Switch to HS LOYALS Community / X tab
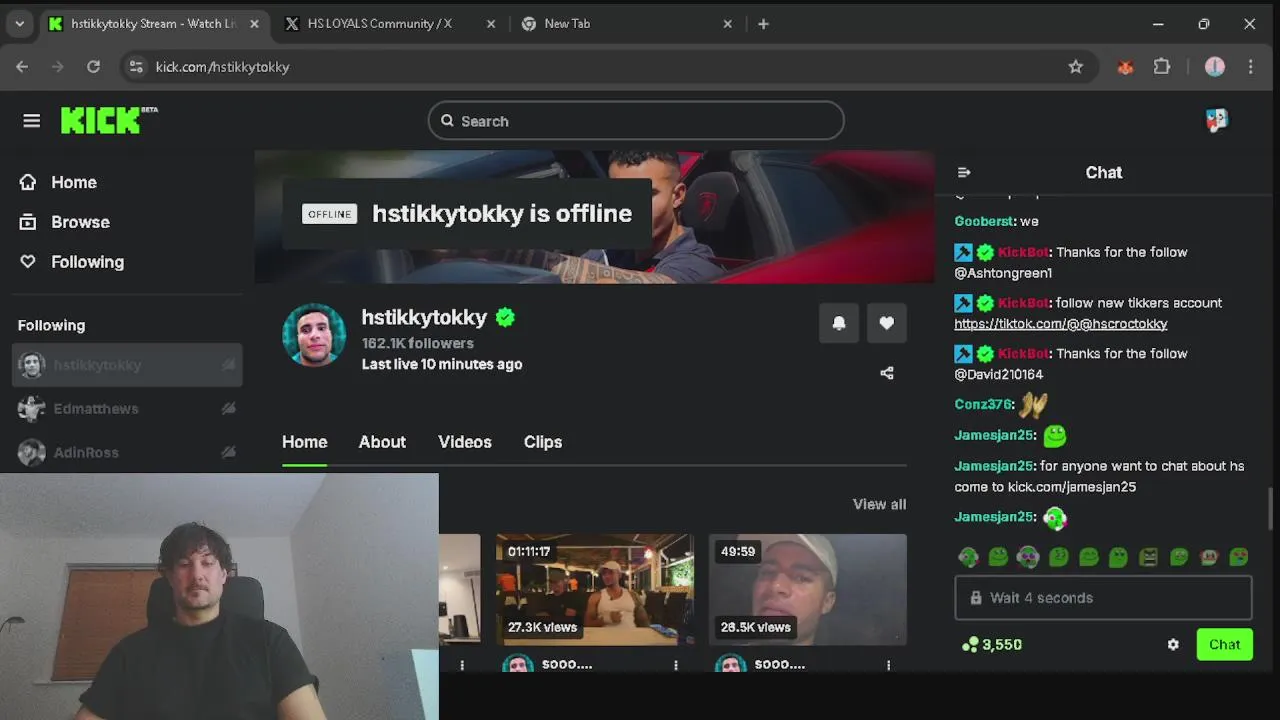Screen dimensions: 1280x720 pos(380,24)
